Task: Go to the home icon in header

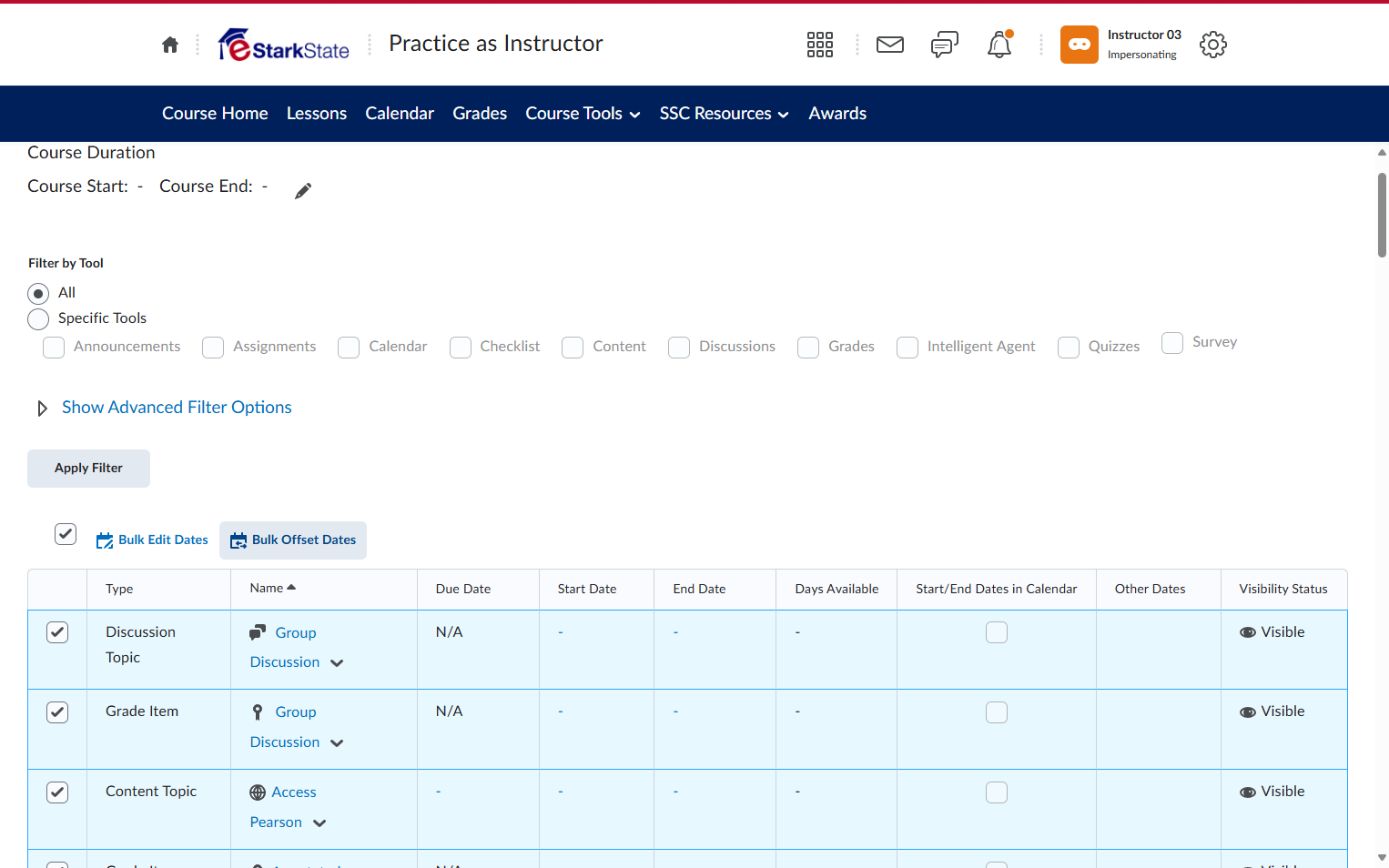Action: pos(170,45)
